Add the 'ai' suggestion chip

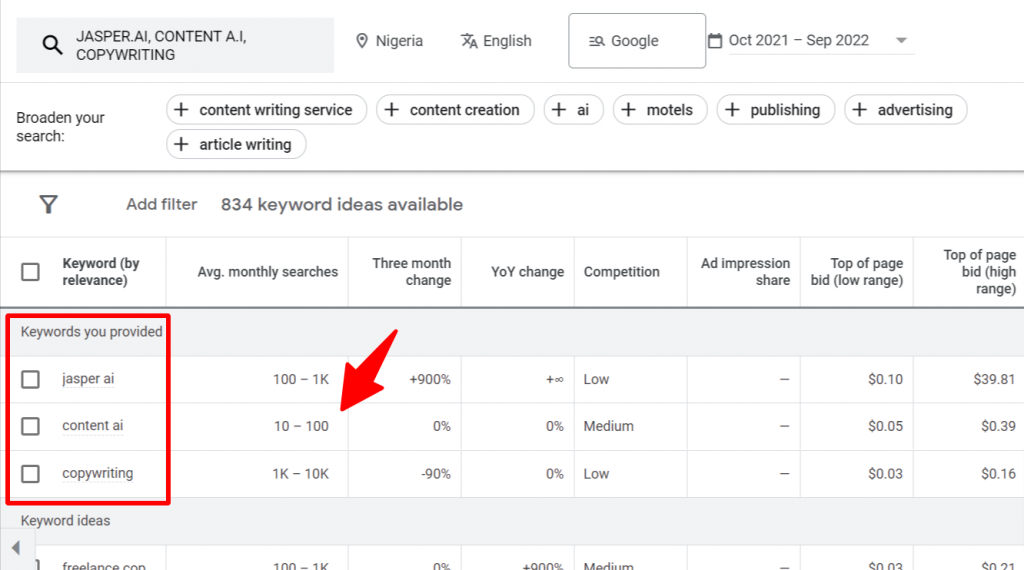tap(573, 110)
